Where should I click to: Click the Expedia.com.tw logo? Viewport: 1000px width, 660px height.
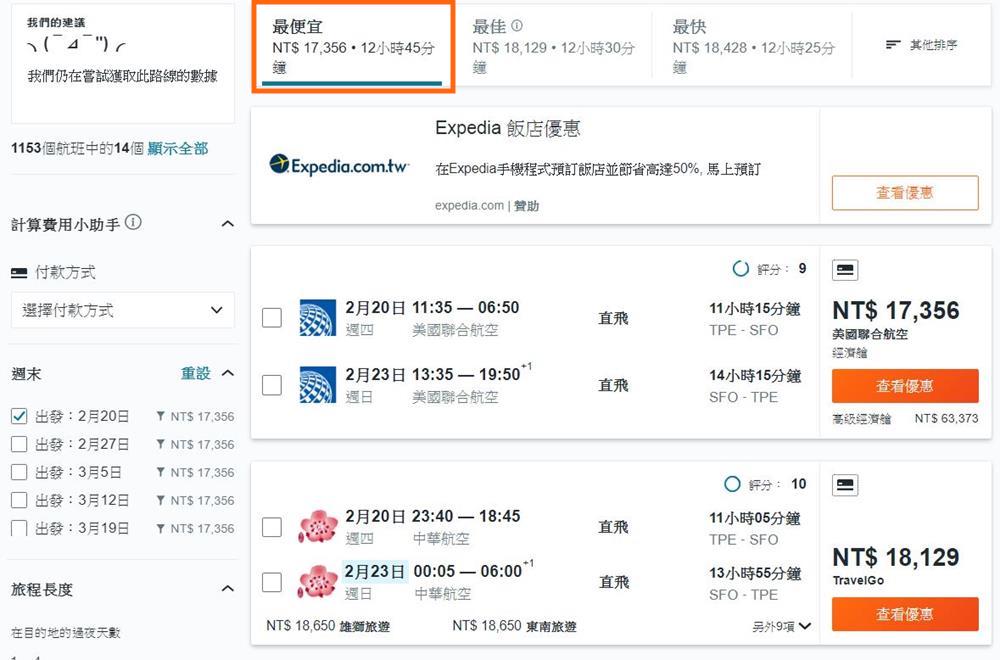coord(340,165)
